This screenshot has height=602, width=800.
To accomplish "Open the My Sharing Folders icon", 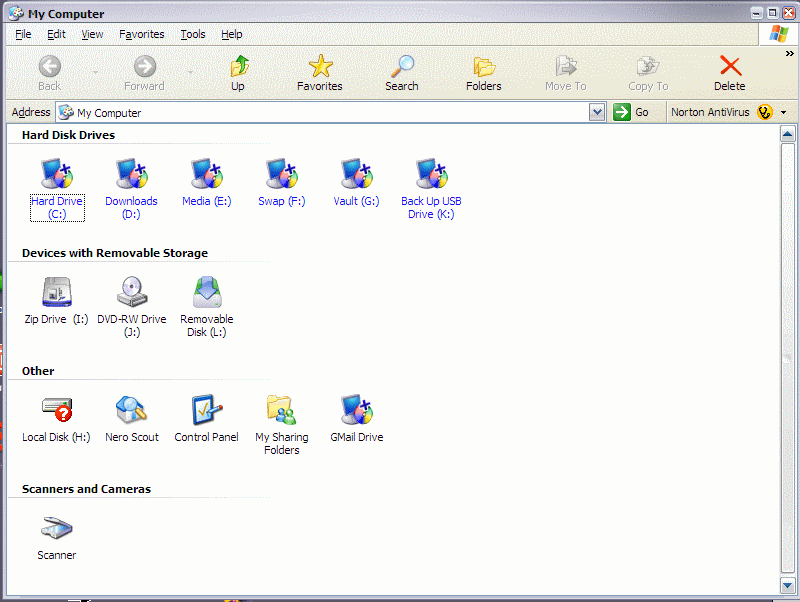I will [x=282, y=409].
